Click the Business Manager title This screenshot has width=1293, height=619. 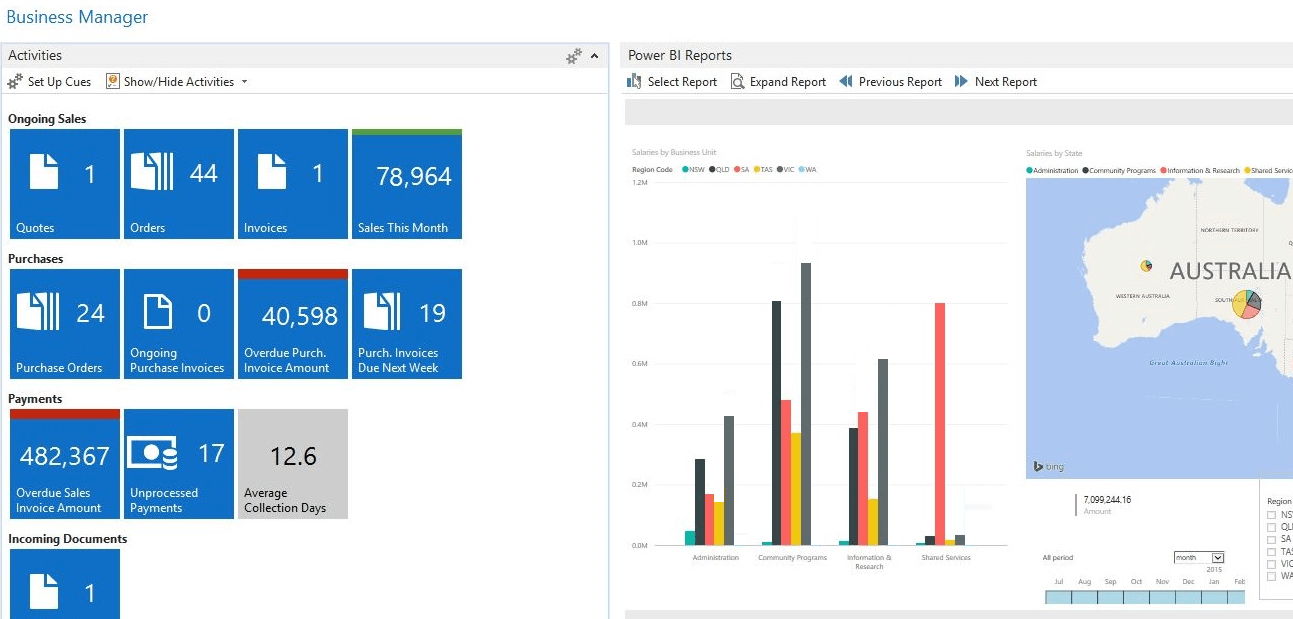pyautogui.click(x=77, y=17)
